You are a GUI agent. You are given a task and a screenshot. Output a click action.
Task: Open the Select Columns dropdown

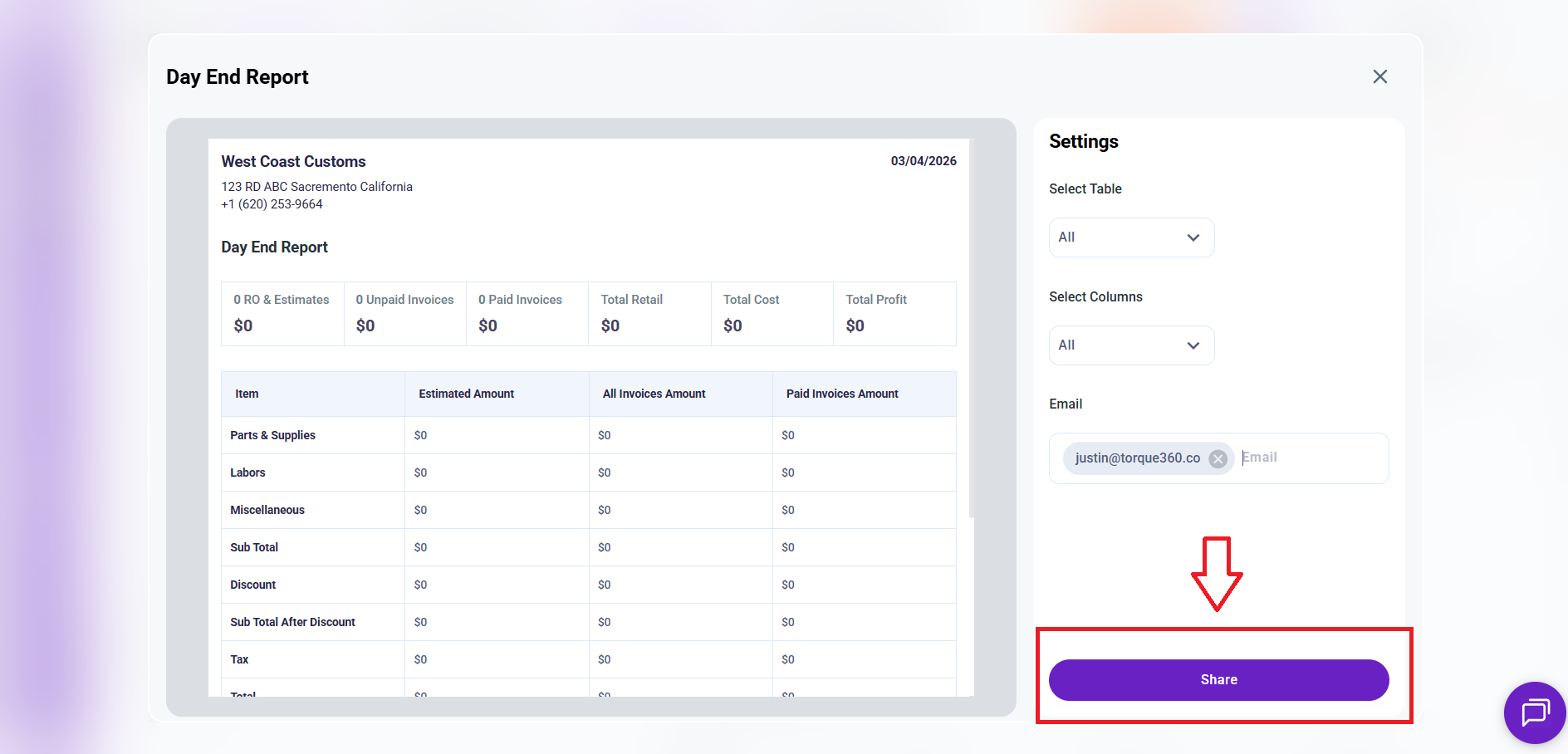(1131, 345)
